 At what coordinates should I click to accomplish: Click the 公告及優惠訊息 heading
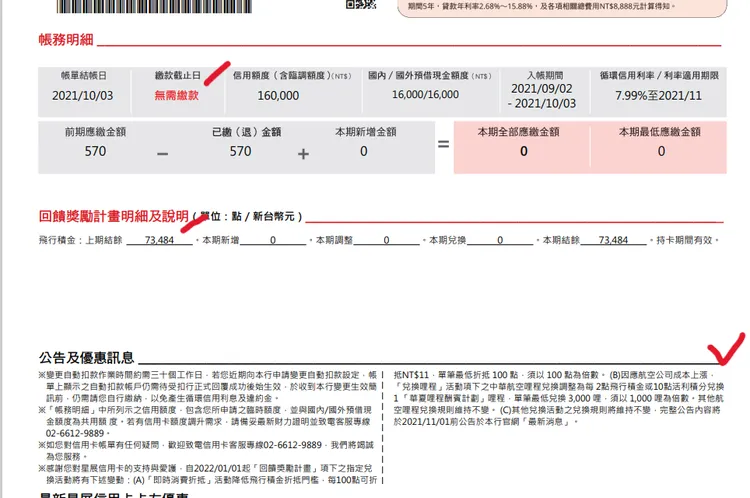tap(87, 357)
